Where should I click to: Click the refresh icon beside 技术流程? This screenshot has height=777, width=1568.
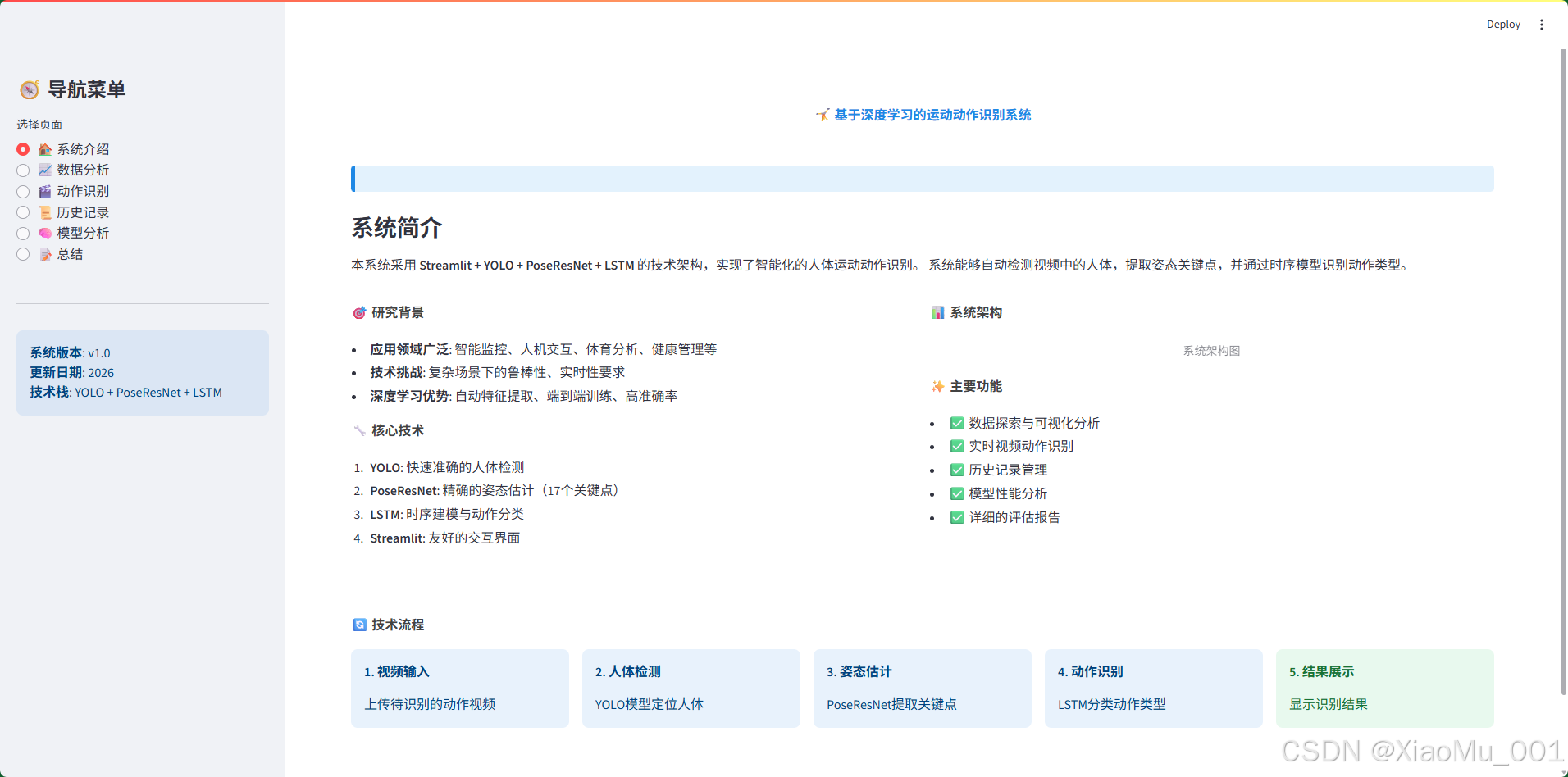pyautogui.click(x=359, y=625)
